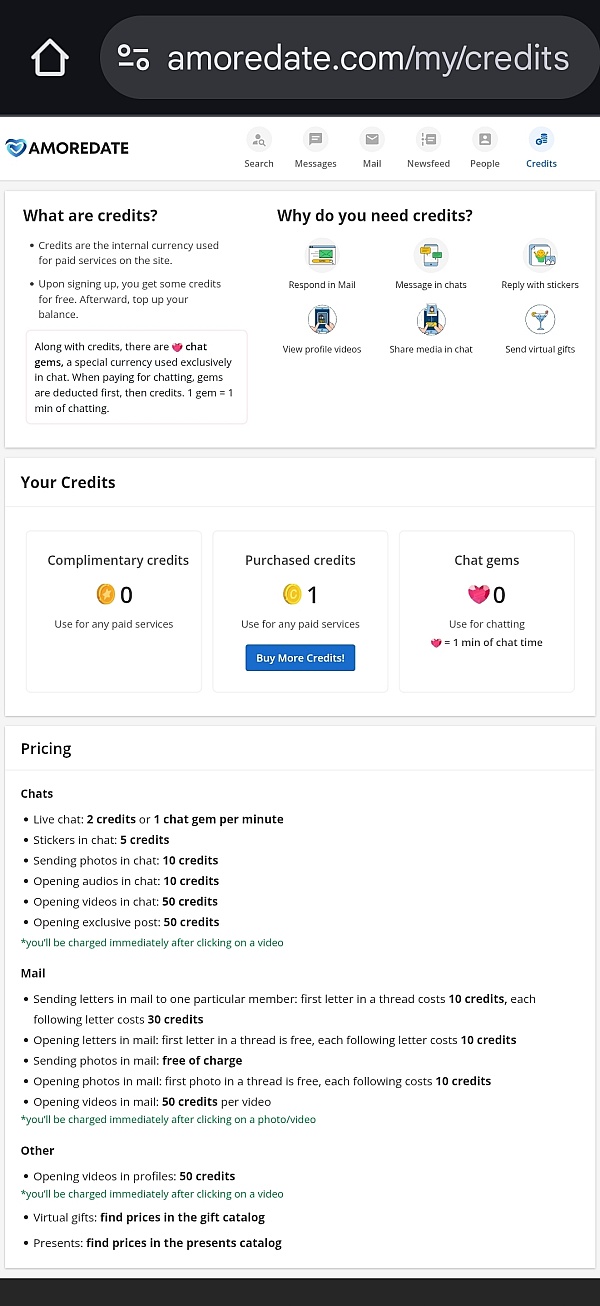Screen dimensions: 600x1306
Task: Click the Search nav icon
Action: tap(259, 140)
